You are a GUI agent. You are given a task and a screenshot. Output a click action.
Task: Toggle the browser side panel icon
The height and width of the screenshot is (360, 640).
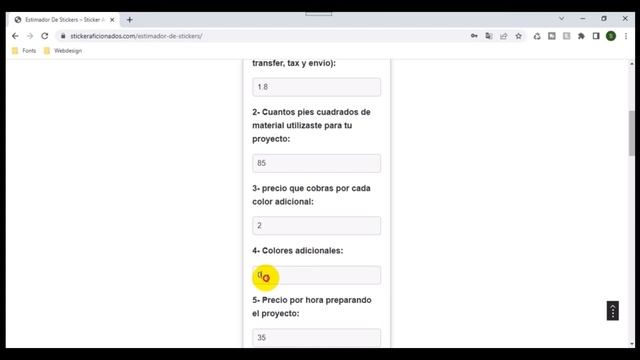[x=596, y=36]
